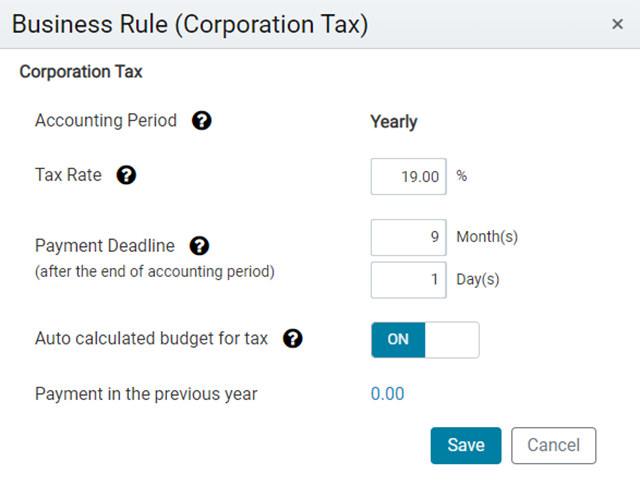Viewport: 640px width, 498px height.
Task: Select the Day(s) deadline input box
Action: point(409,280)
